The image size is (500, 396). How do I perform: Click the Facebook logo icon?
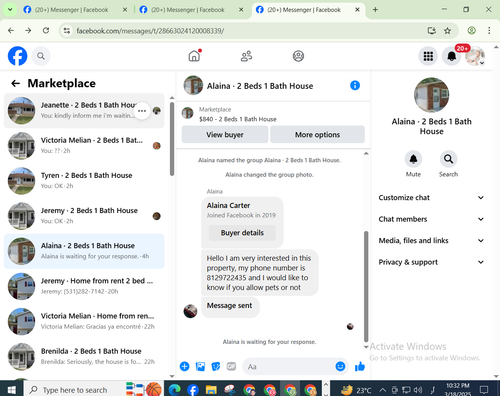point(17,56)
